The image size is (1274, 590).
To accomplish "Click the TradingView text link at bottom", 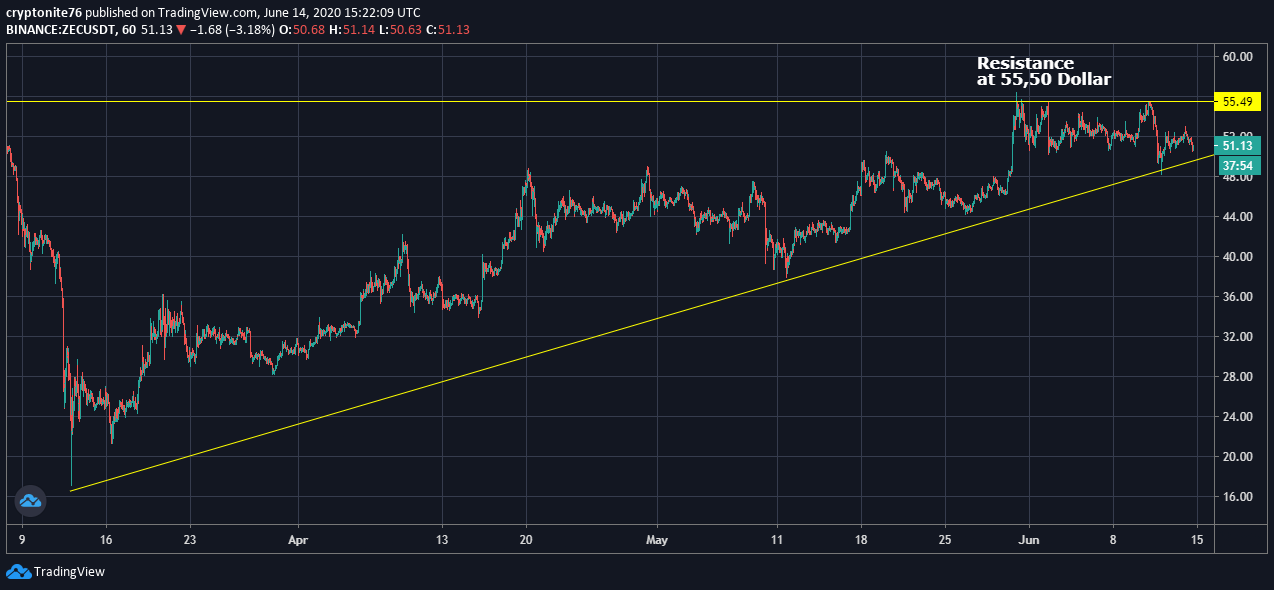I will [69, 572].
